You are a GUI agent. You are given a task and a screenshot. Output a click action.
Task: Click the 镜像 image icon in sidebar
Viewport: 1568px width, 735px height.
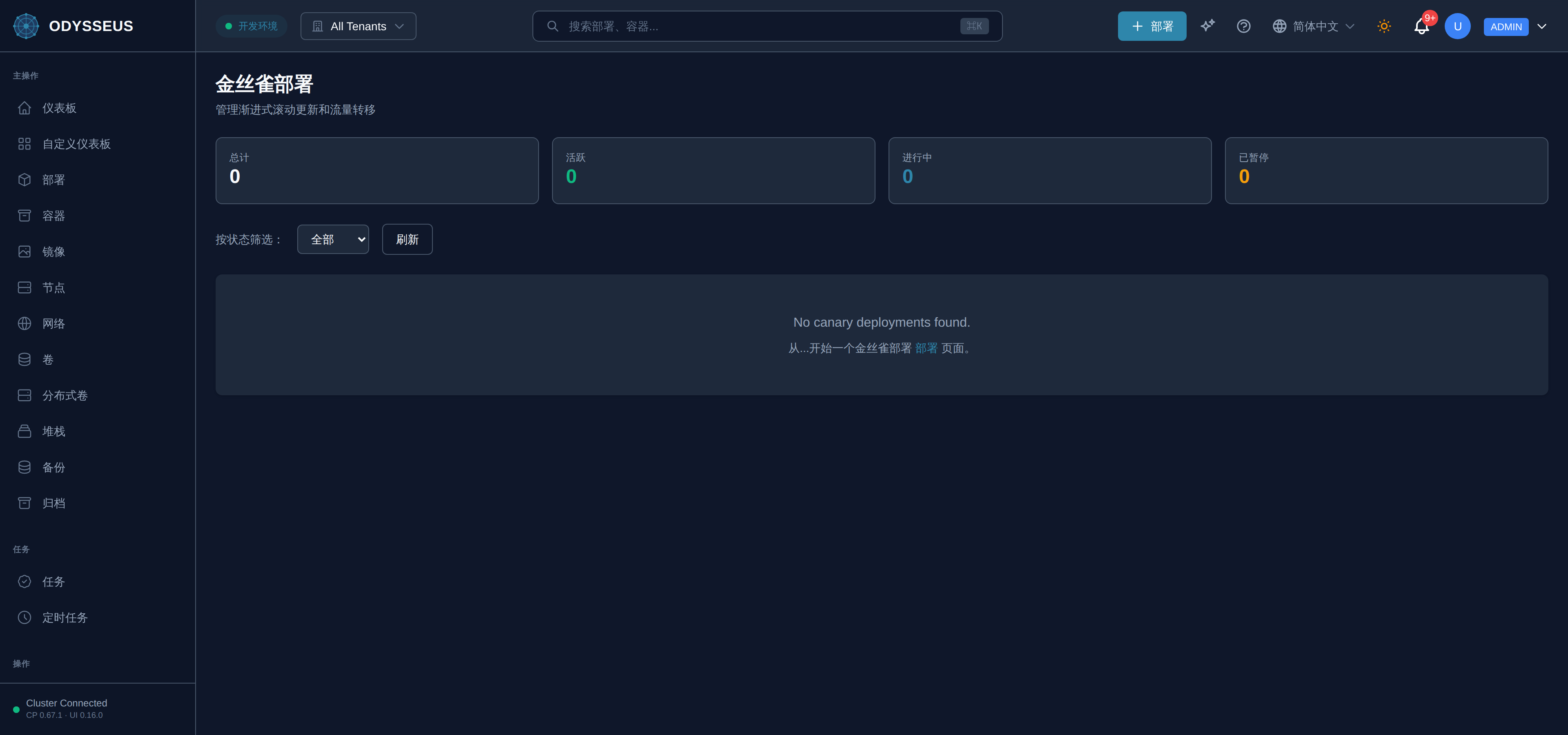point(24,251)
